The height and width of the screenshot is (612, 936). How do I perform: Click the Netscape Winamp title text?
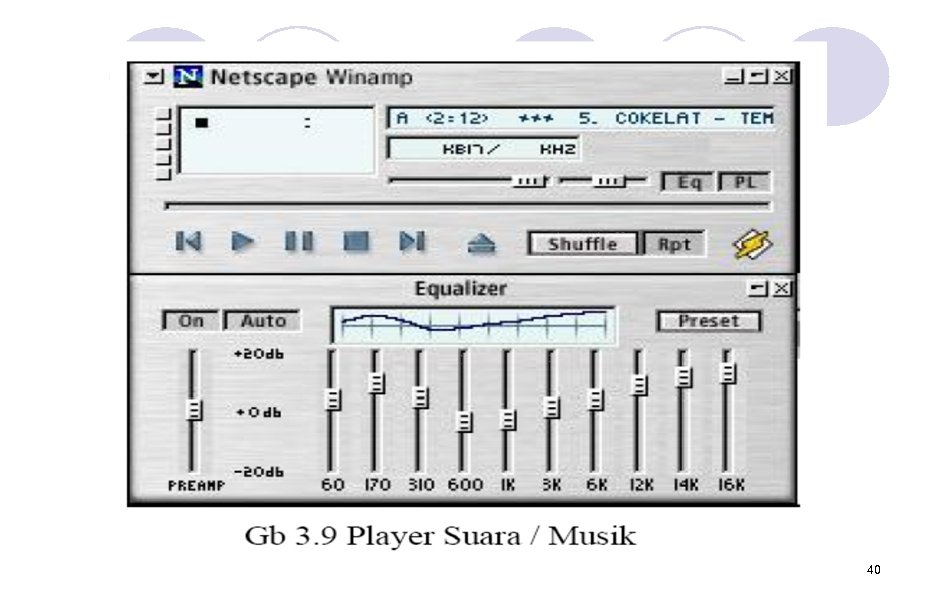(x=312, y=78)
